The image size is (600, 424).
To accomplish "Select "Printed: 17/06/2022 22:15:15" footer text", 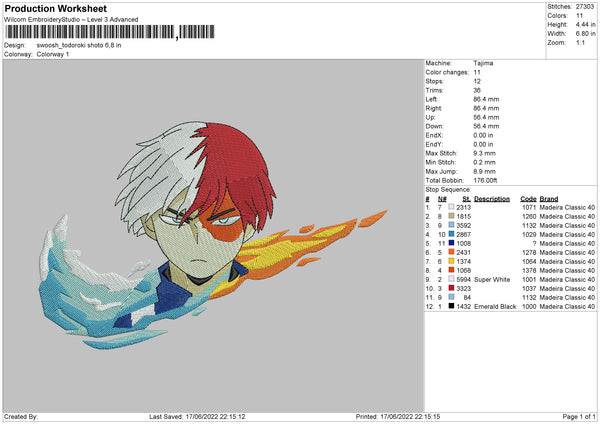I will point(398,416).
